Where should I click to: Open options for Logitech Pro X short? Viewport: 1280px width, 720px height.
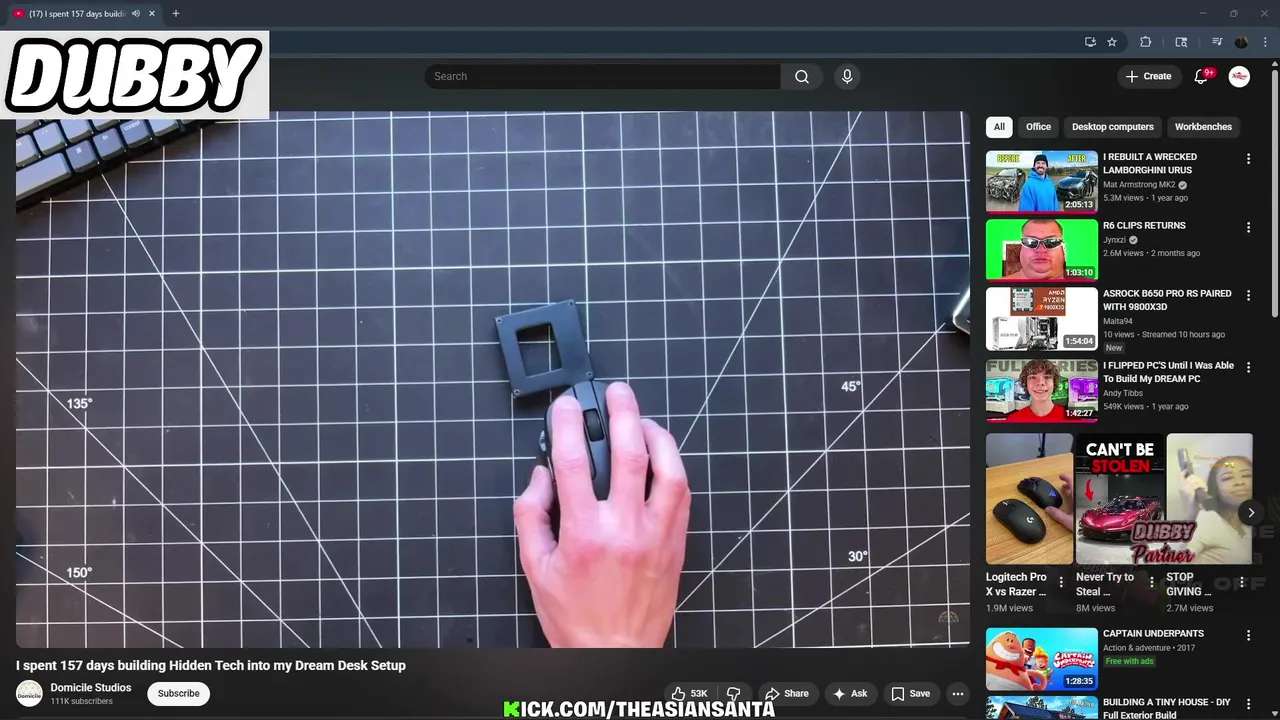coord(1061,582)
